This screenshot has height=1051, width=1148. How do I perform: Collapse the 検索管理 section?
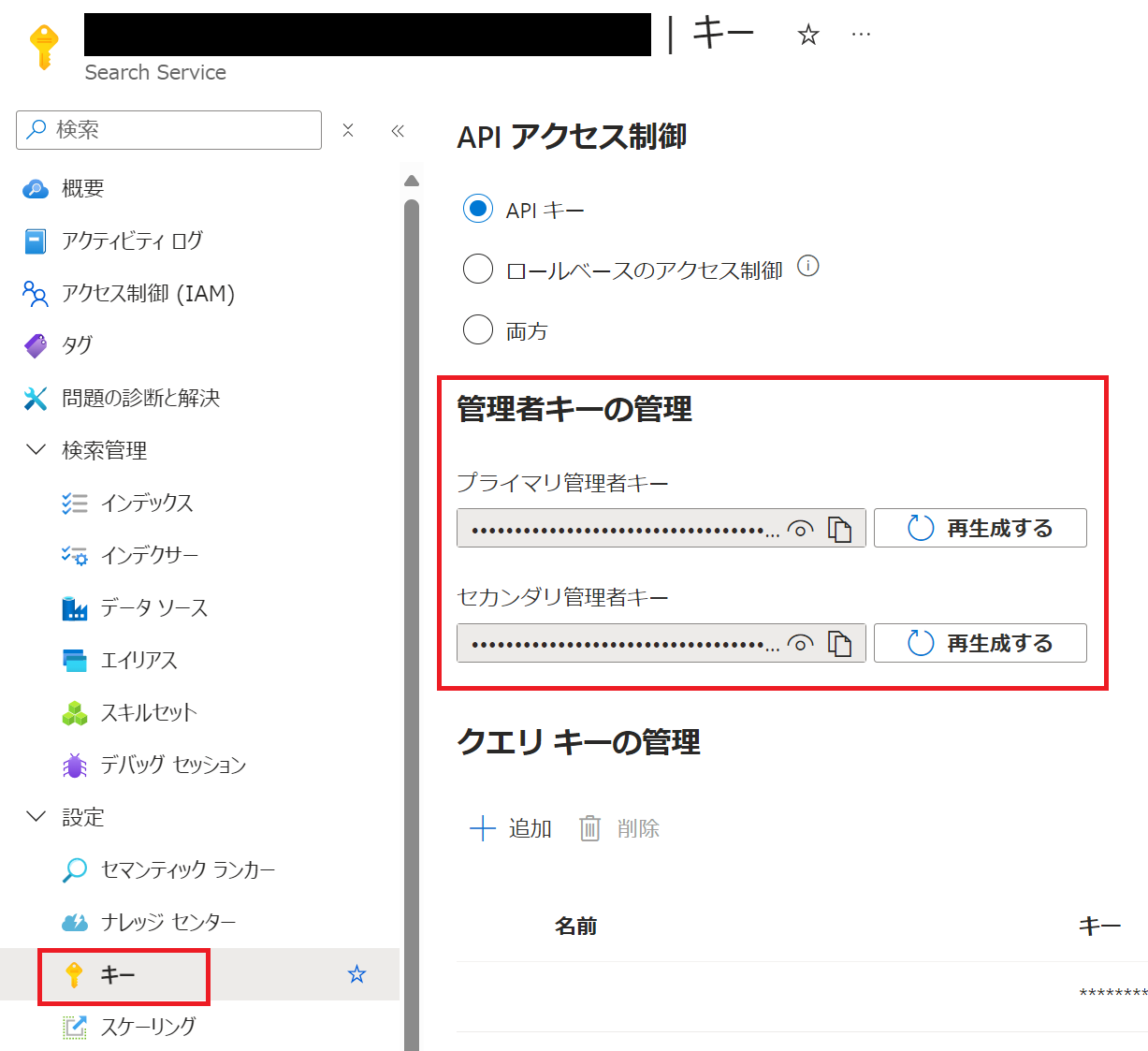(x=36, y=449)
